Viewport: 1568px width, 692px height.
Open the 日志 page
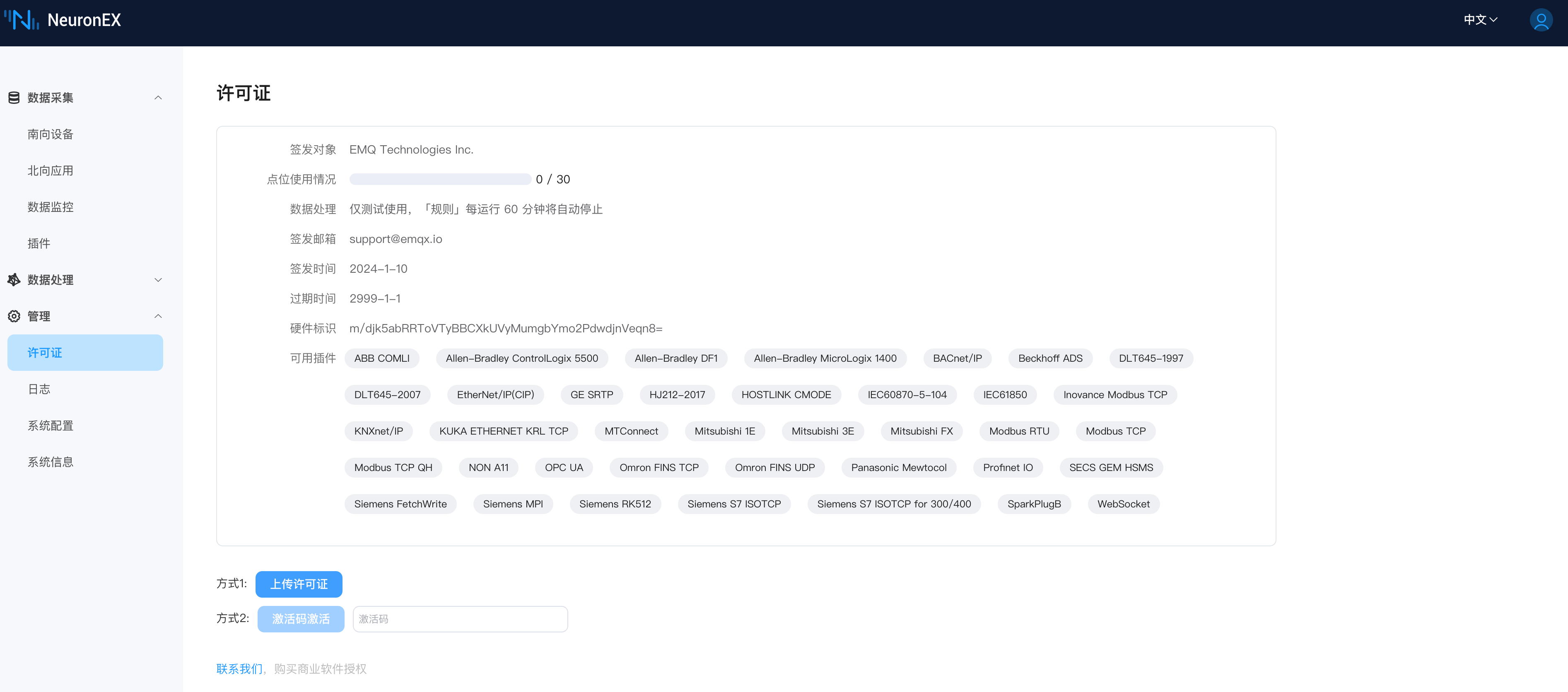39,389
